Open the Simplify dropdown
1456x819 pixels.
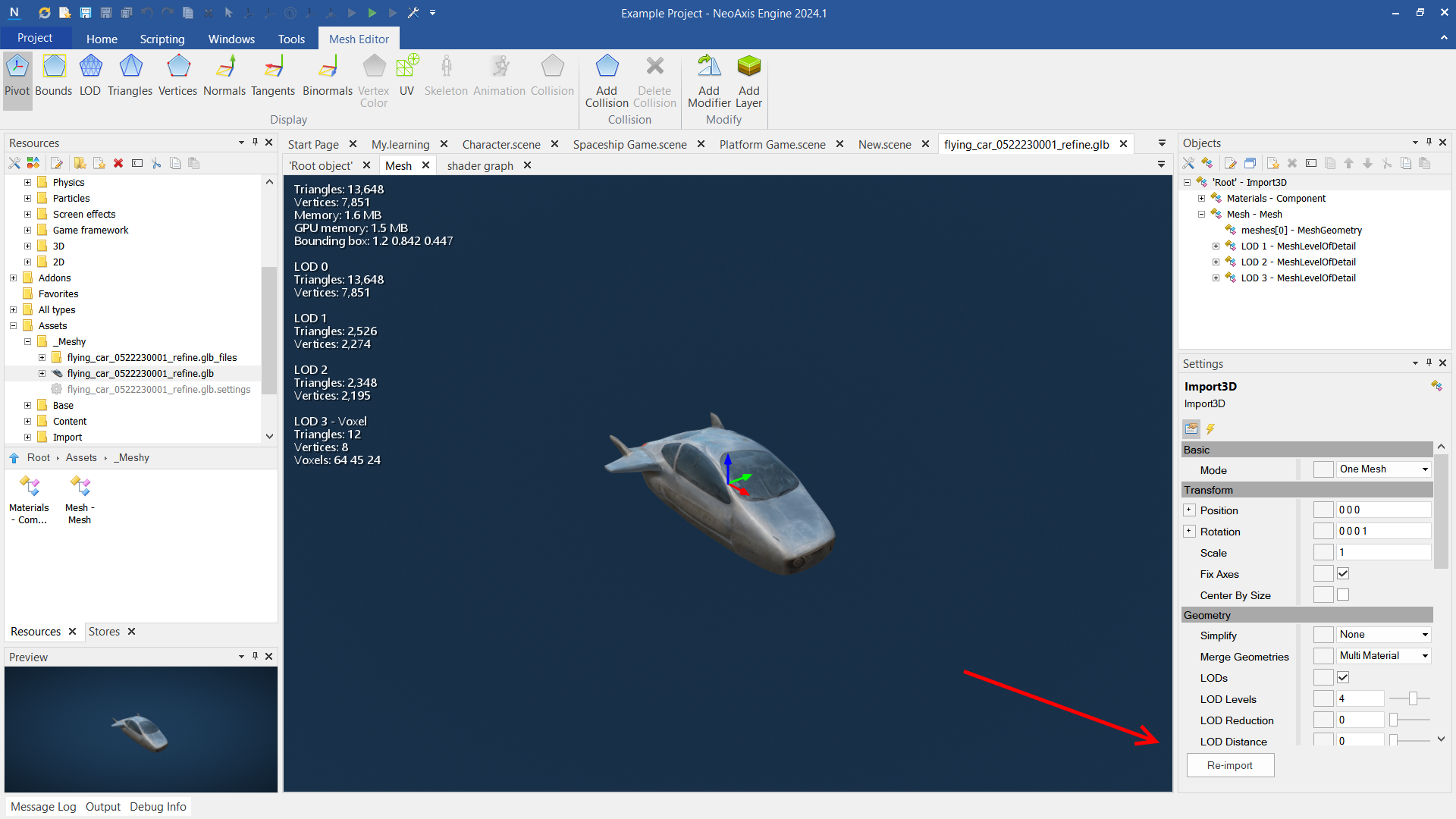tap(1383, 635)
